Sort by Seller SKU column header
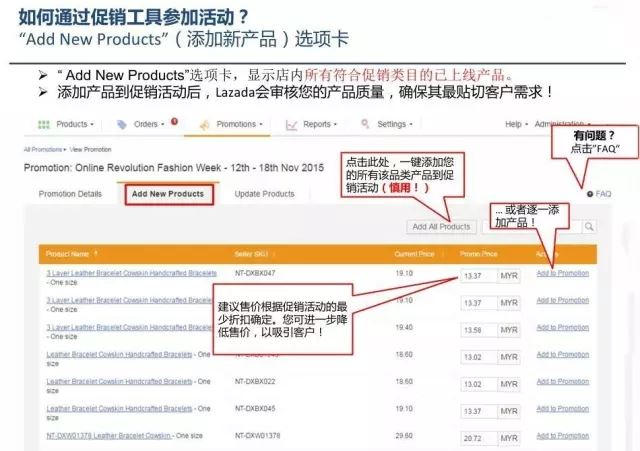This screenshot has height=451, width=640. (251, 254)
